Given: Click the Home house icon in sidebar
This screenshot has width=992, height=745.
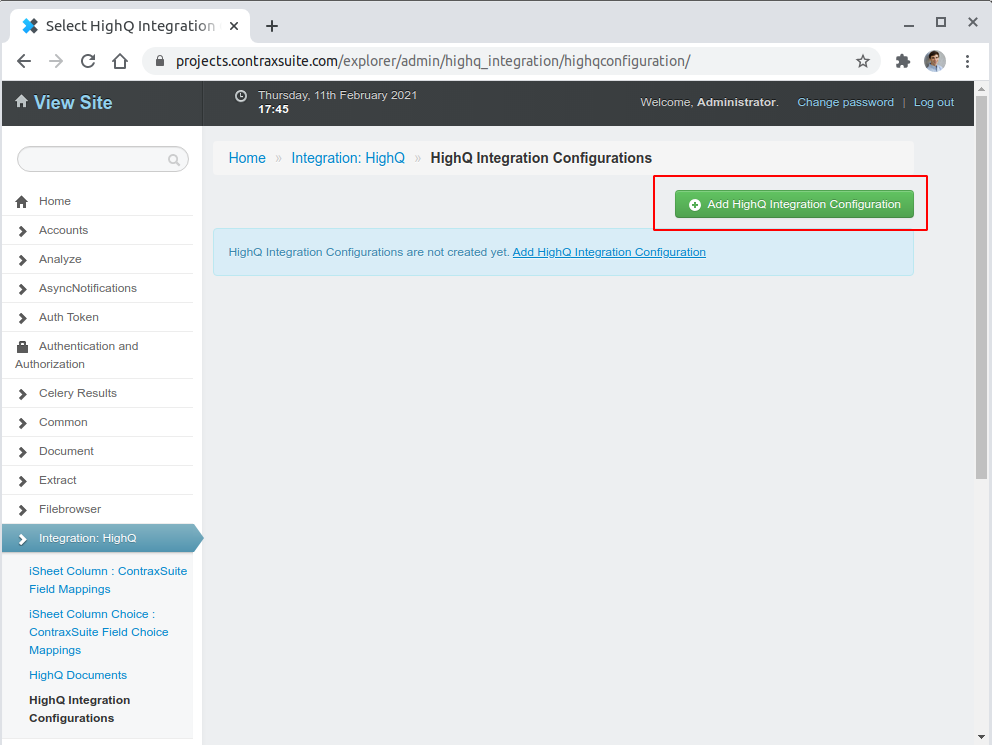Looking at the screenshot, I should 22,202.
